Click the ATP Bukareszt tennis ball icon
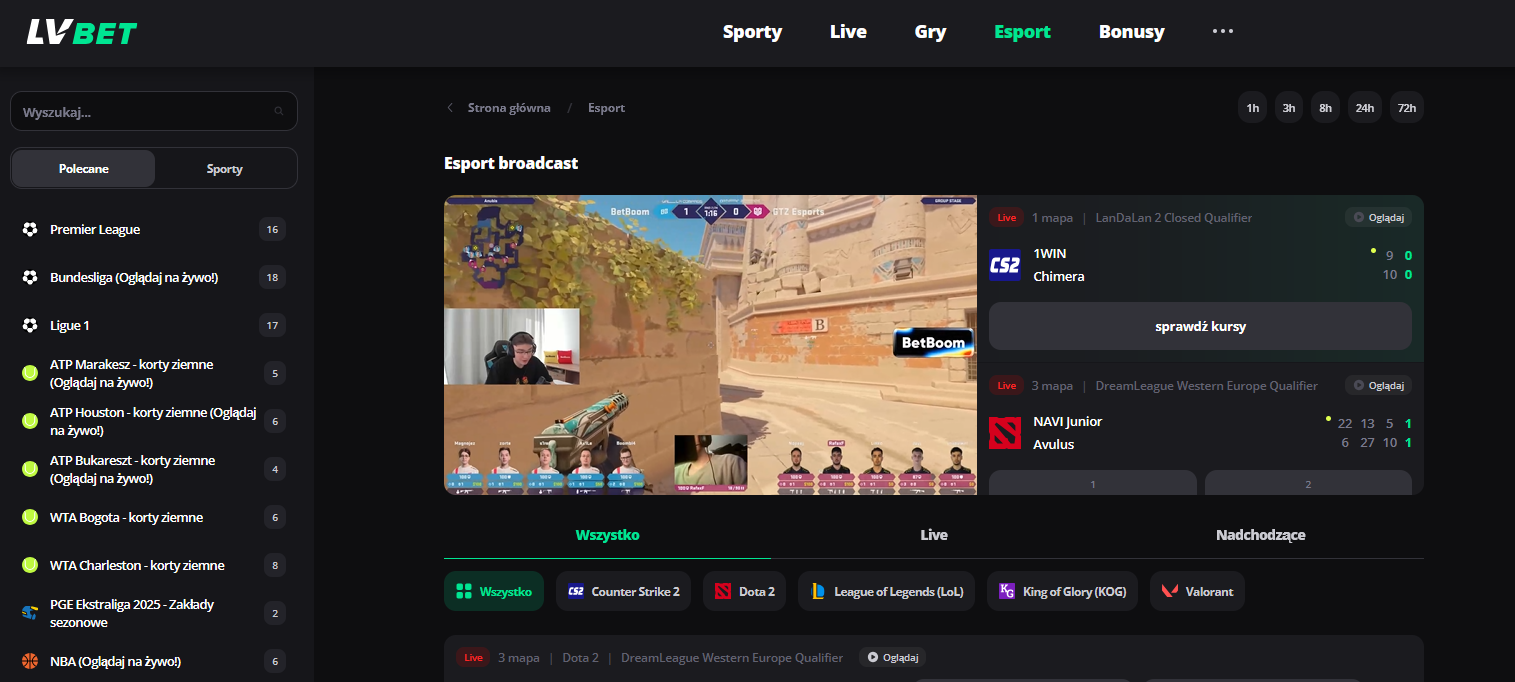Viewport: 1515px width, 682px height. pyautogui.click(x=30, y=470)
